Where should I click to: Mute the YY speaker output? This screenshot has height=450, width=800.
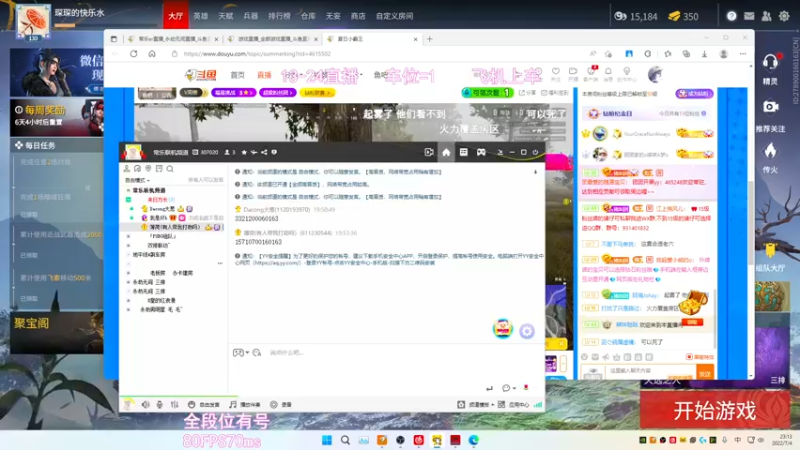(145, 404)
